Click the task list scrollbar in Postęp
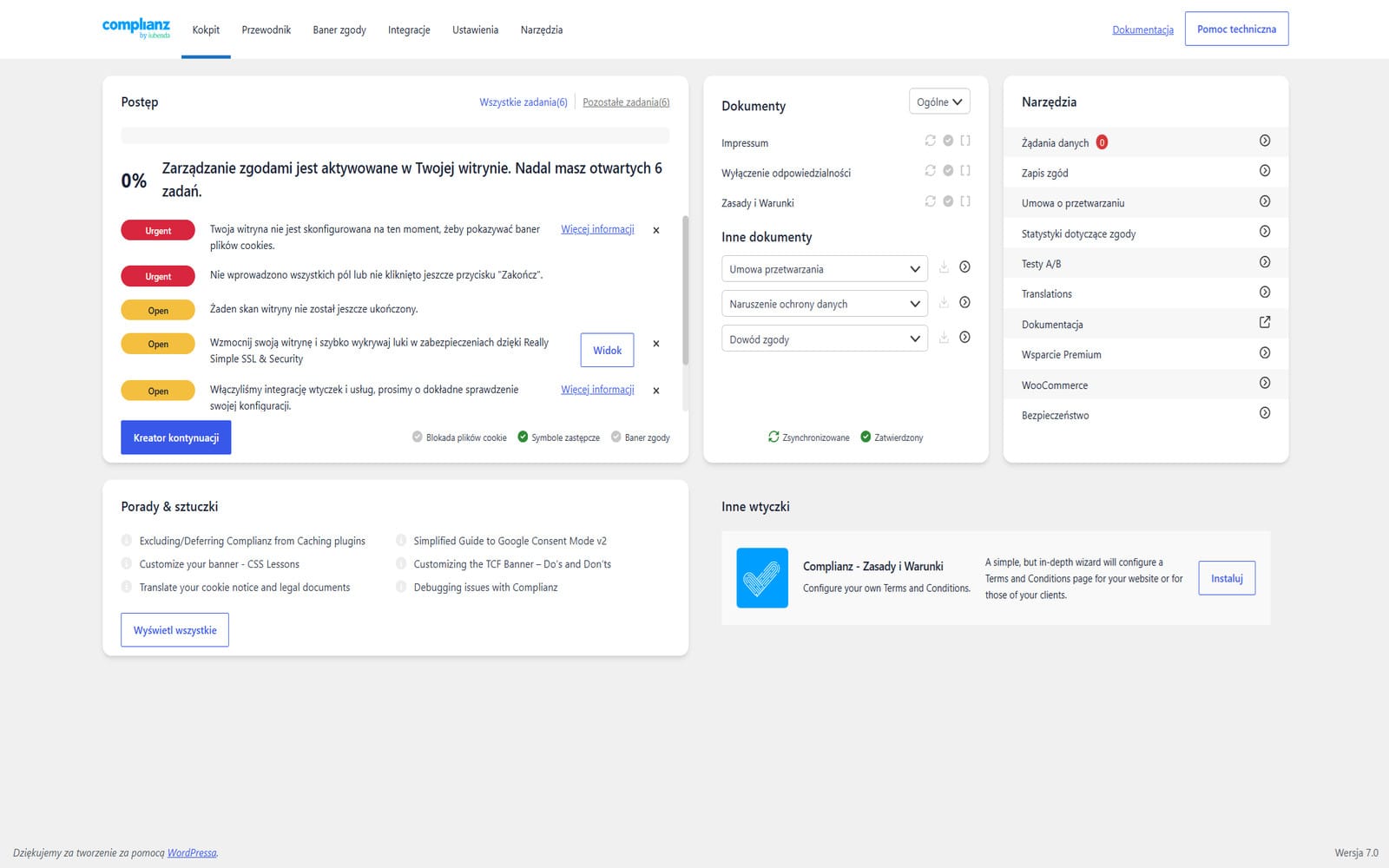This screenshot has width=1389, height=868. click(x=685, y=291)
